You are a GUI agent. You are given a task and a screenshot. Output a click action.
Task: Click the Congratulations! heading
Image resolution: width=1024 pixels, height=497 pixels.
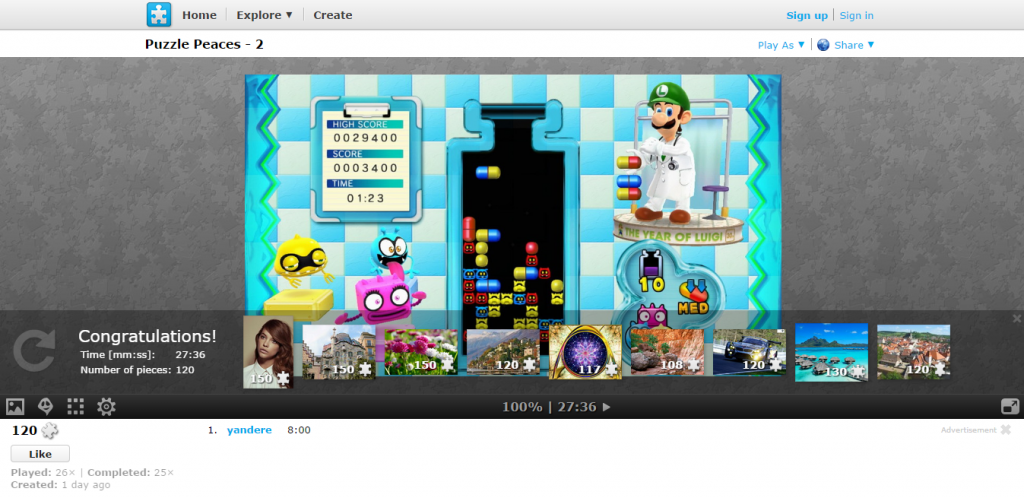(x=148, y=336)
